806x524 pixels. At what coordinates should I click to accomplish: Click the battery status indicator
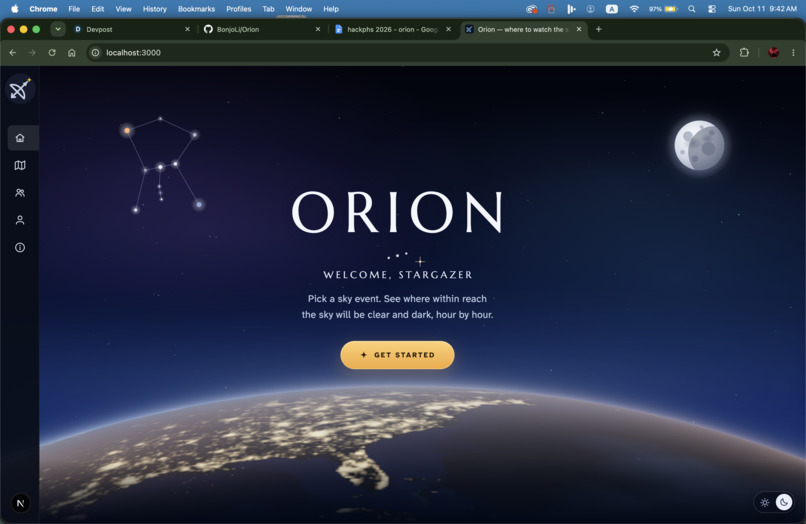click(663, 9)
